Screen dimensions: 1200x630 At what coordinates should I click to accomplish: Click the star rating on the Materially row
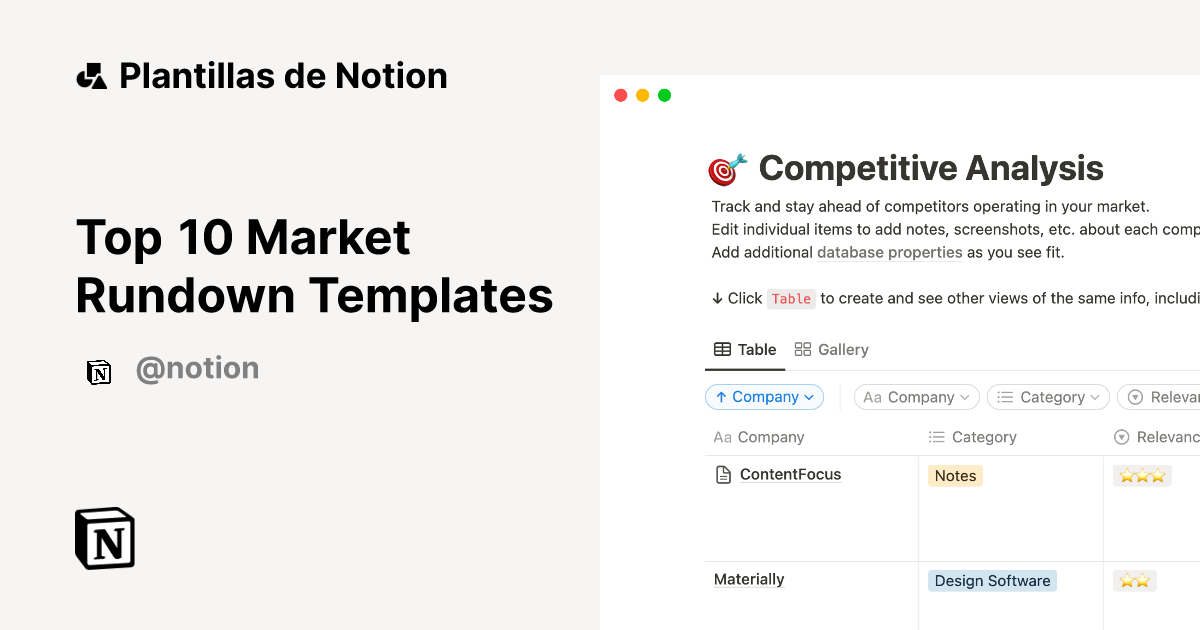click(x=1134, y=580)
